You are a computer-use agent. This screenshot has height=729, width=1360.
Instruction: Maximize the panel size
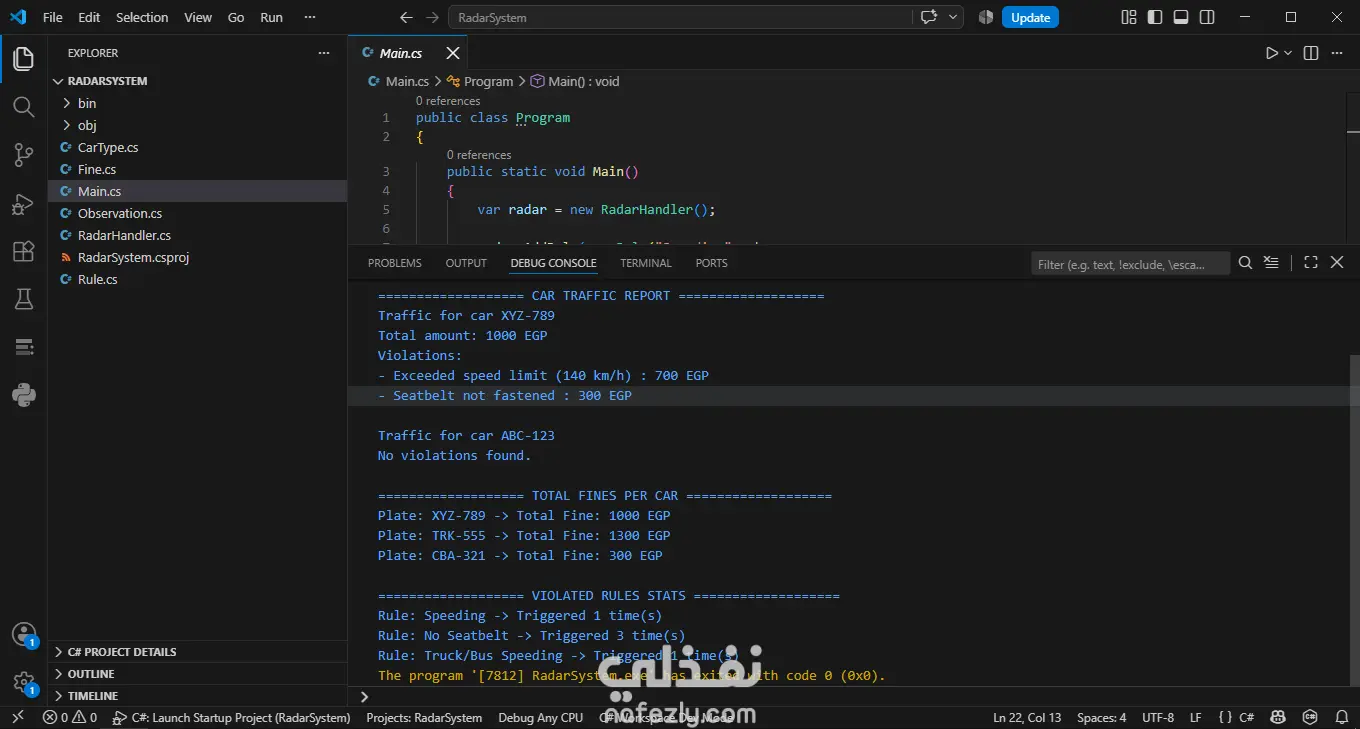pos(1311,263)
